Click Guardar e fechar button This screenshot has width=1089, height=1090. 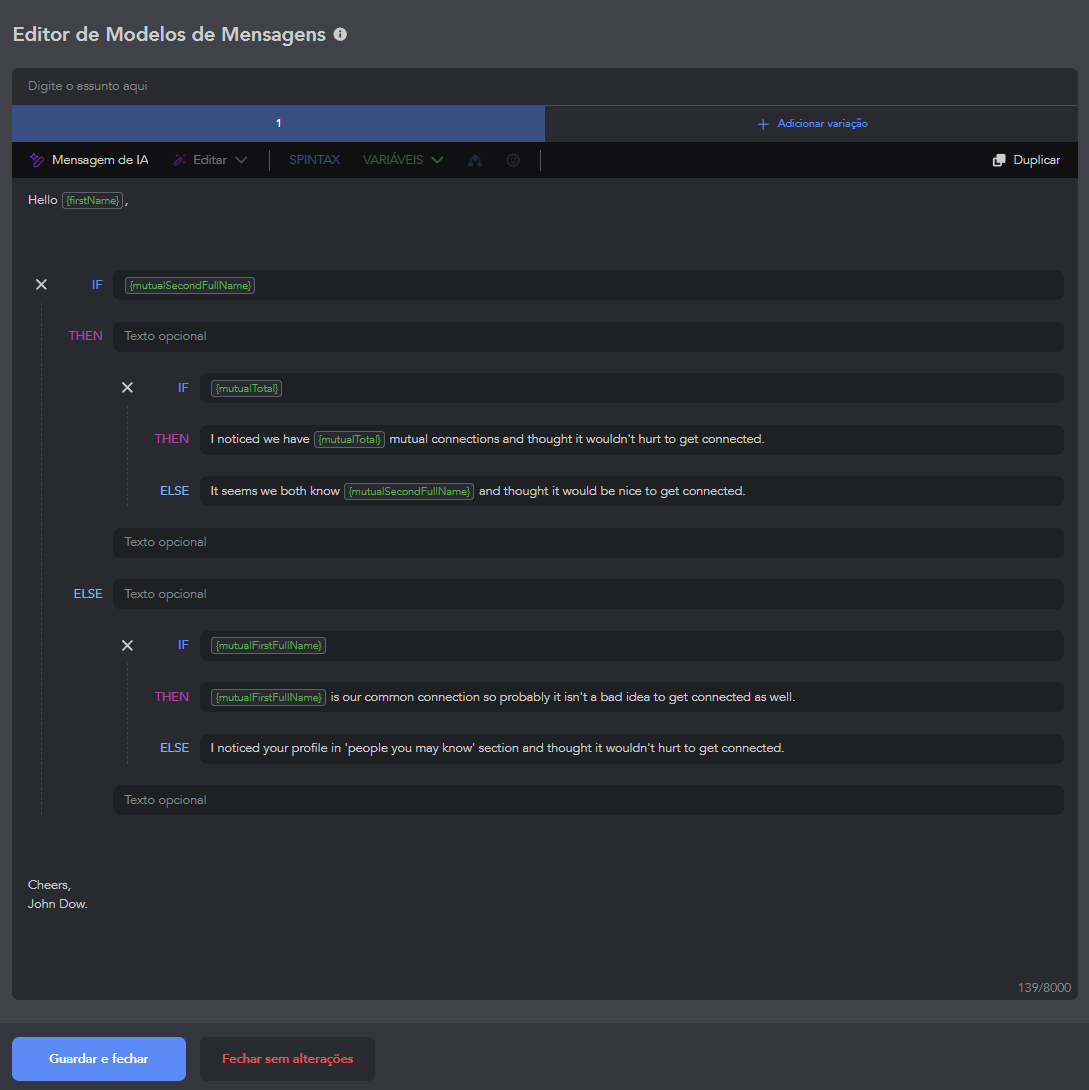click(x=99, y=1059)
